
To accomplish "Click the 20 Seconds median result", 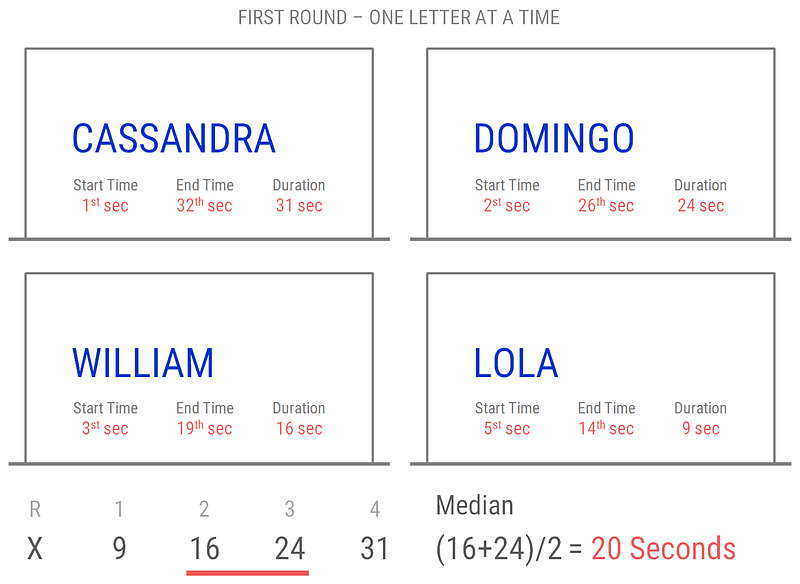I will click(x=663, y=549).
